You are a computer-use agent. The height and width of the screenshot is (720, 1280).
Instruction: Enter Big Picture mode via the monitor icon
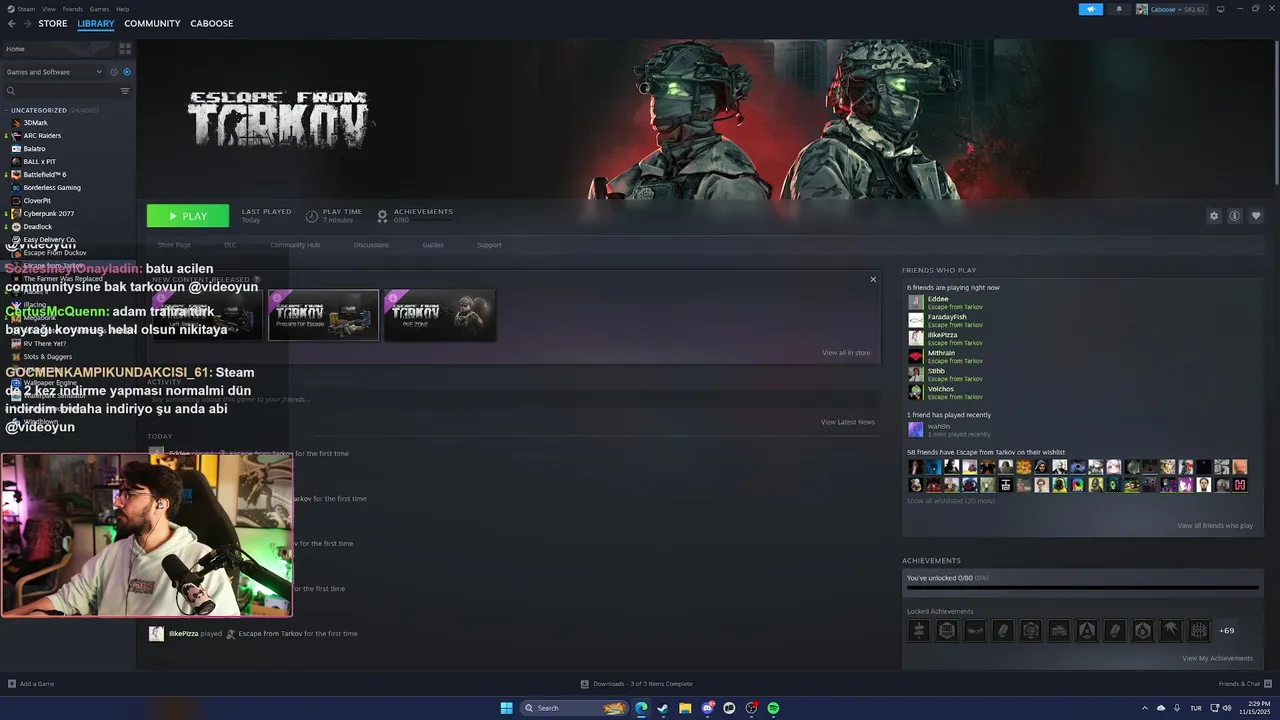[1220, 9]
